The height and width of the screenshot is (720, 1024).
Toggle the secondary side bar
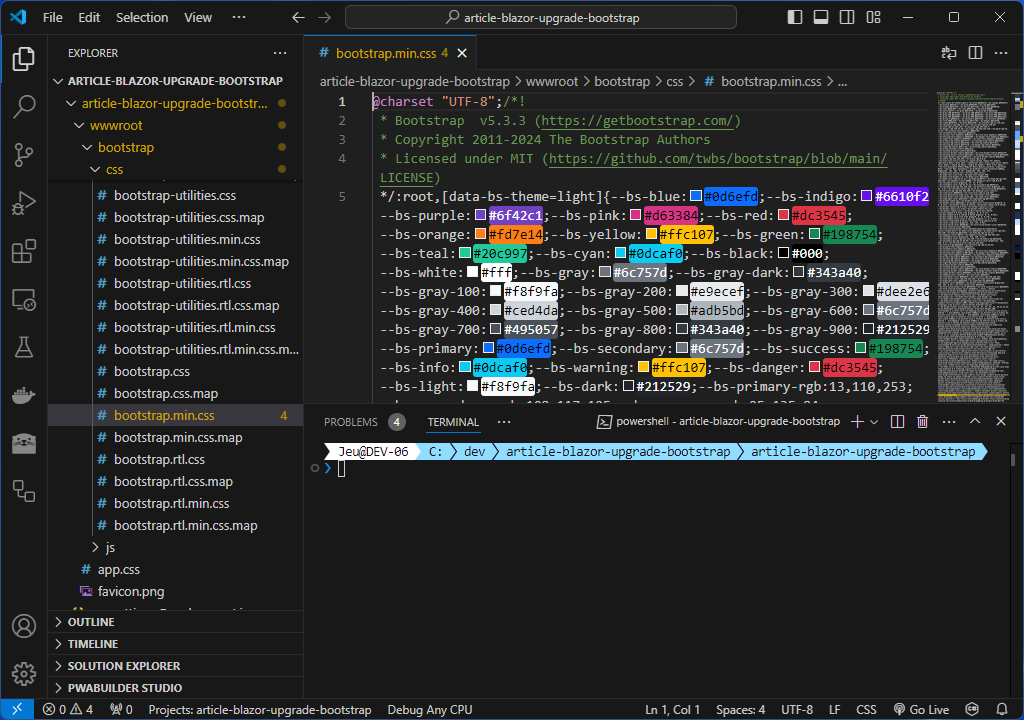(x=847, y=17)
